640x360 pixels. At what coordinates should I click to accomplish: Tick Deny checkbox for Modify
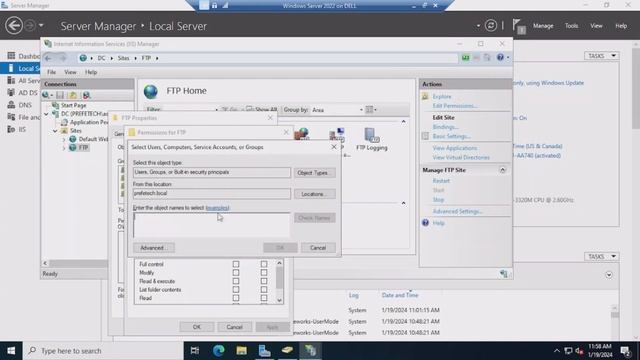264,273
